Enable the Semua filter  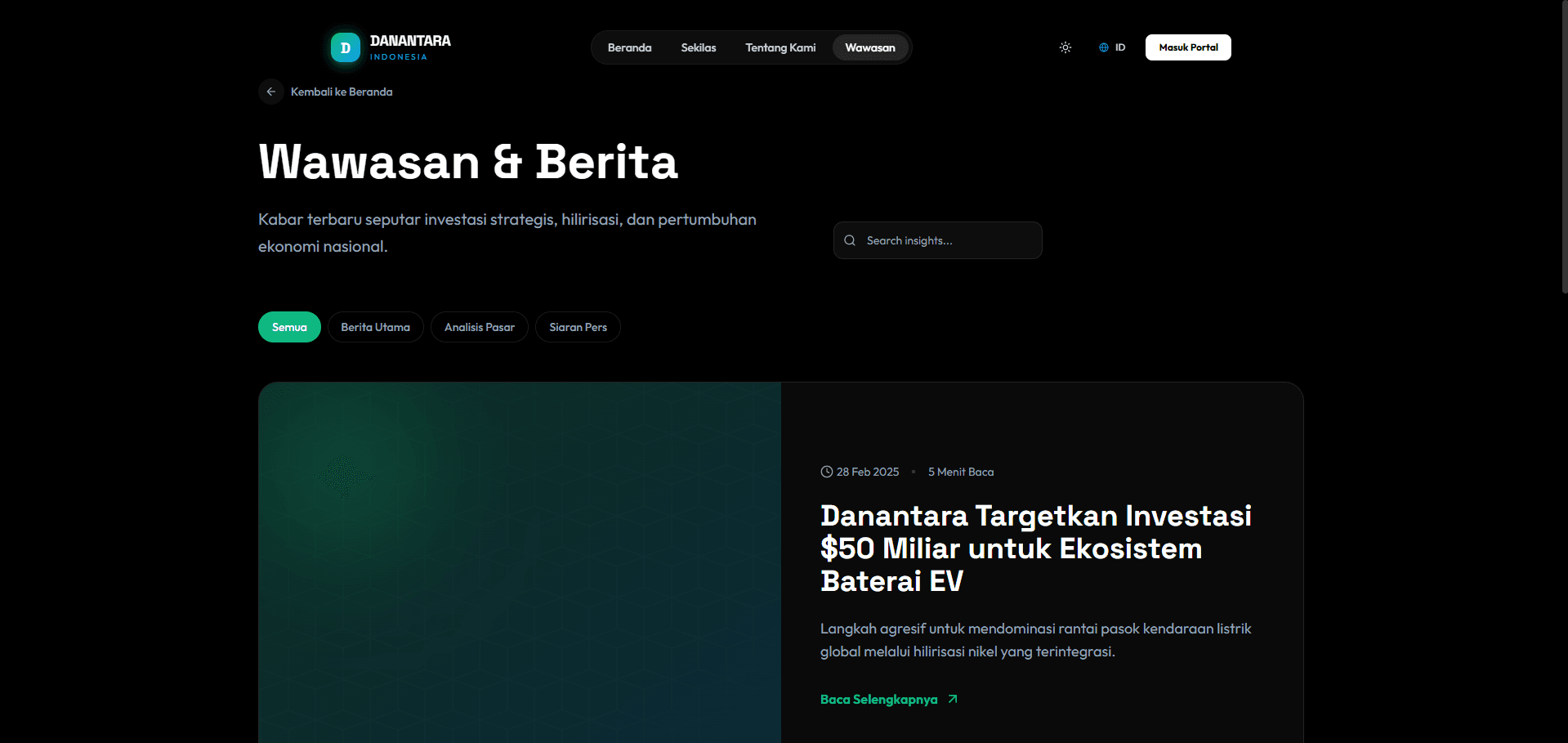click(x=289, y=326)
